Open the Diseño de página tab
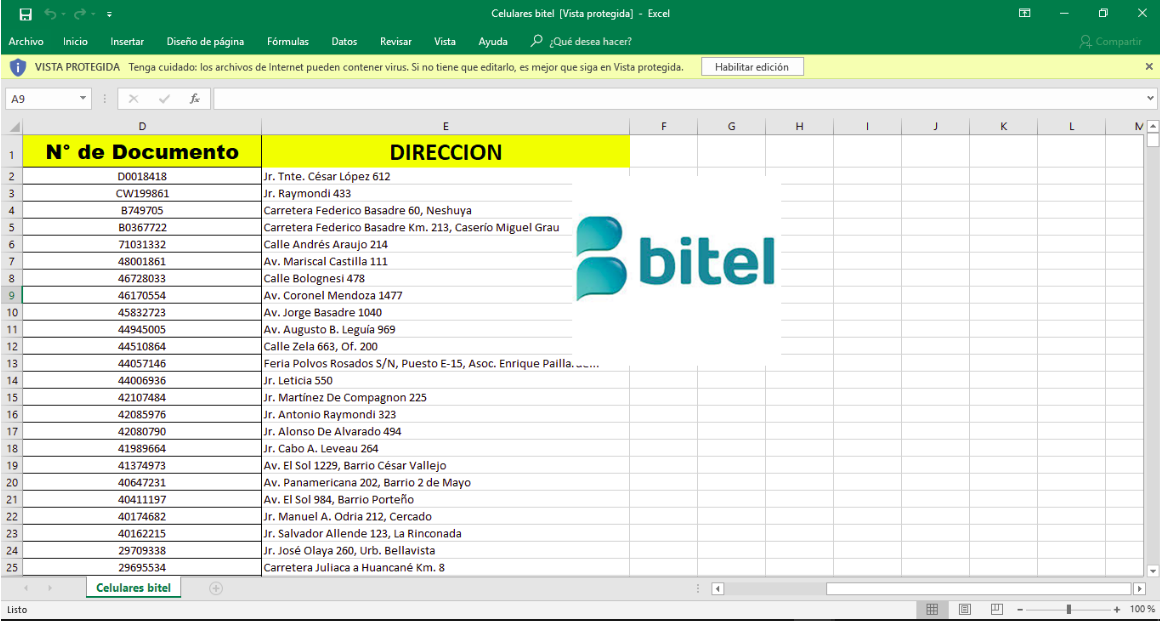 (x=205, y=41)
